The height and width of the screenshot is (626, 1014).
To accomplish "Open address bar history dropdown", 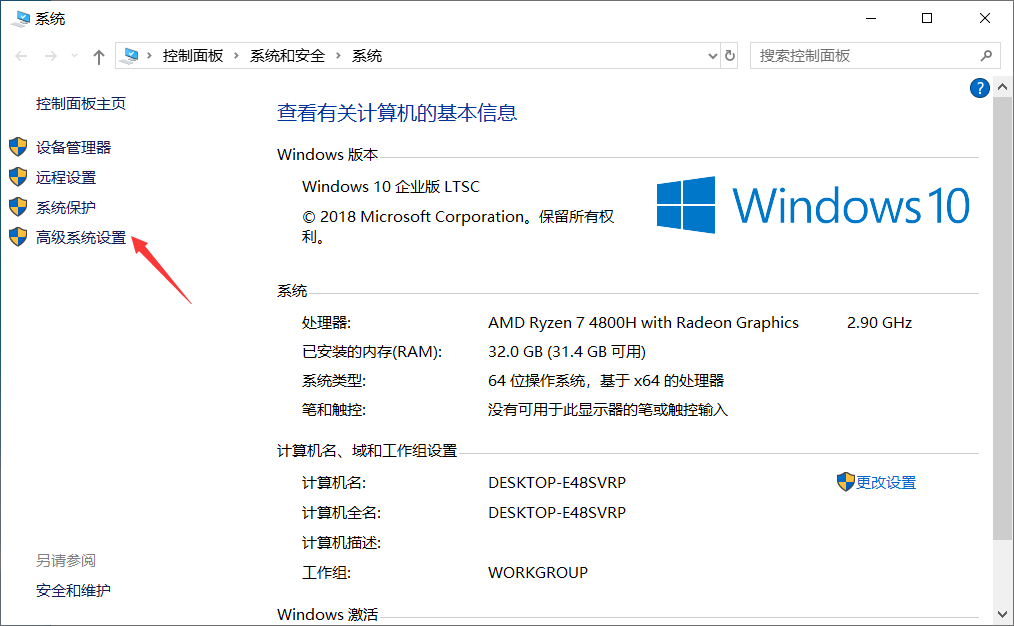I will pos(713,56).
